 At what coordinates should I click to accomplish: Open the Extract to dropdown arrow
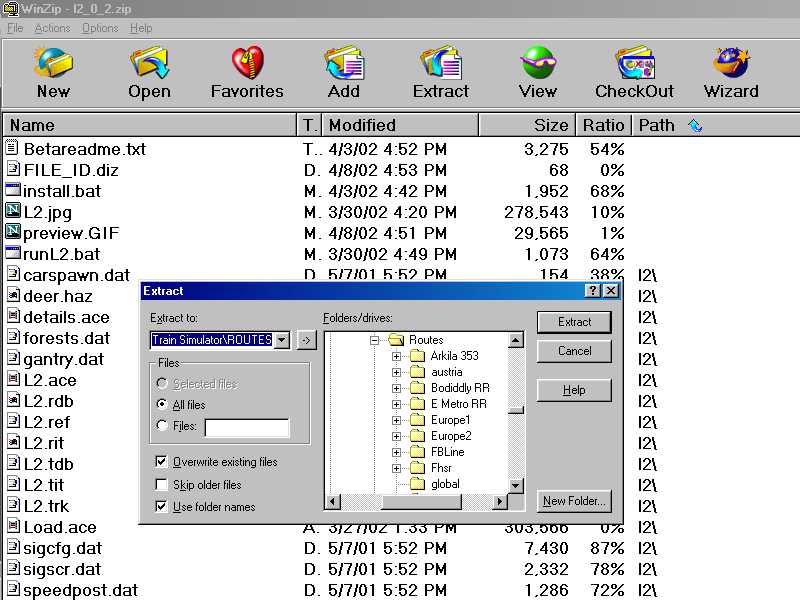(282, 340)
